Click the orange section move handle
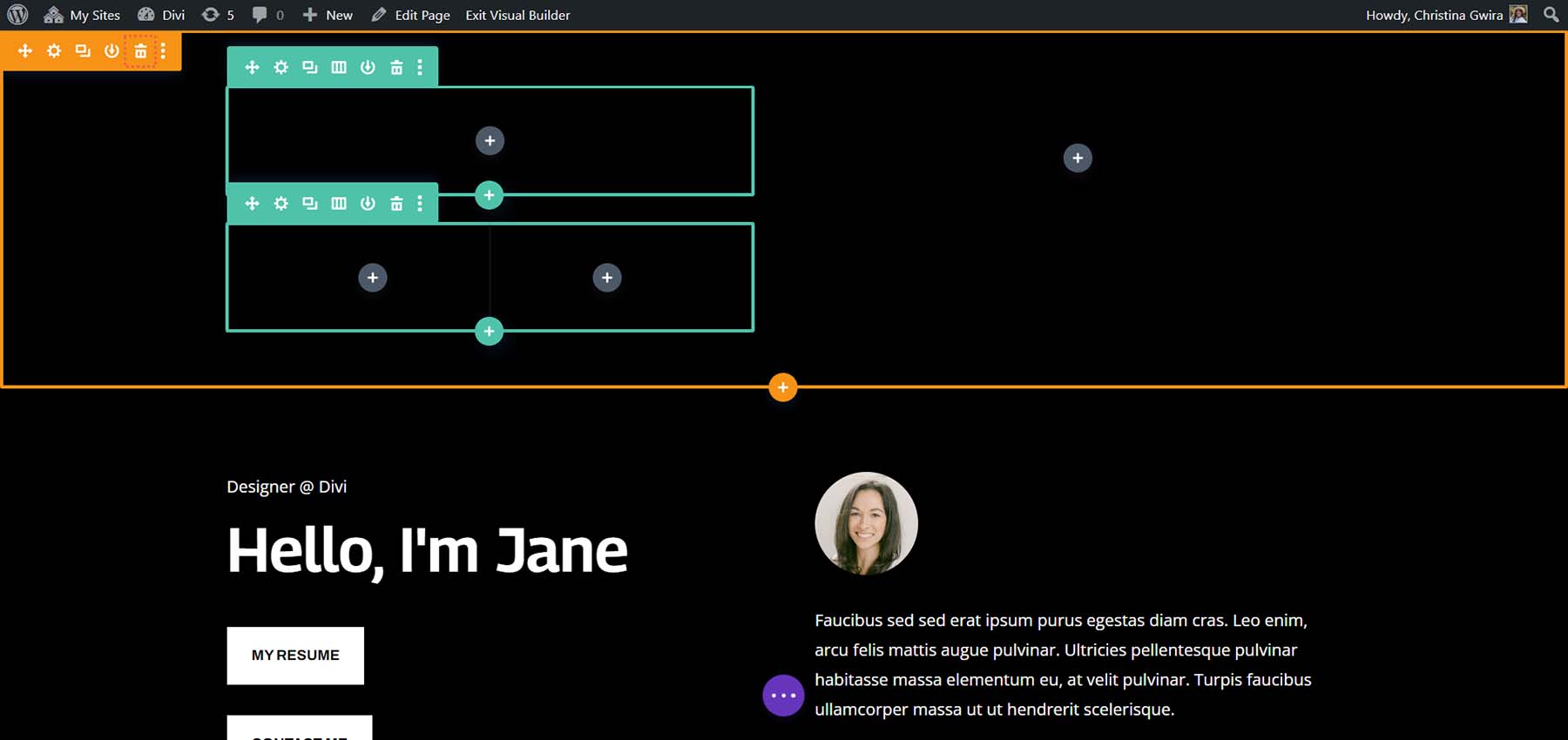The width and height of the screenshot is (1568, 740). 25,51
